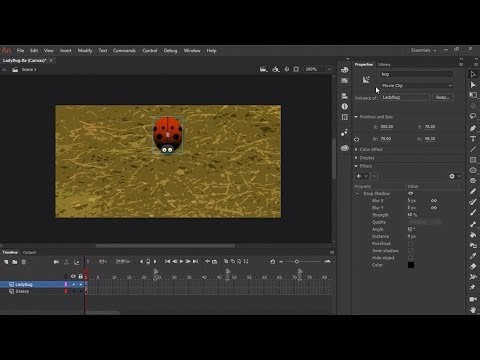Enable the Hide object checkbox
Viewport: 480px width, 360px height.
(x=410, y=258)
